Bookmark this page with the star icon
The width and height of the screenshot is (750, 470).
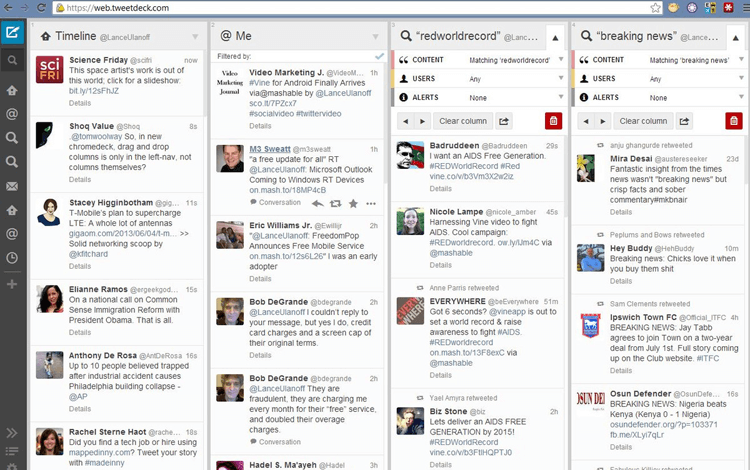coord(655,8)
